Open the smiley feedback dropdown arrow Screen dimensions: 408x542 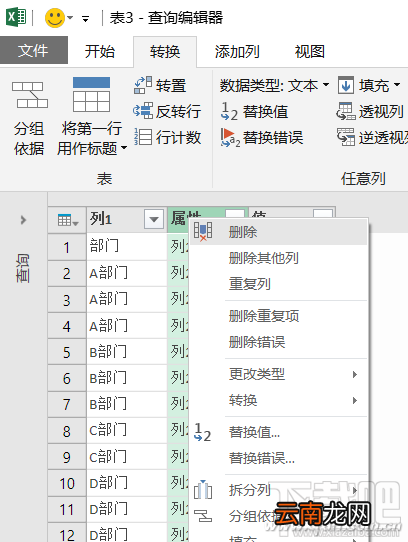[x=70, y=18]
